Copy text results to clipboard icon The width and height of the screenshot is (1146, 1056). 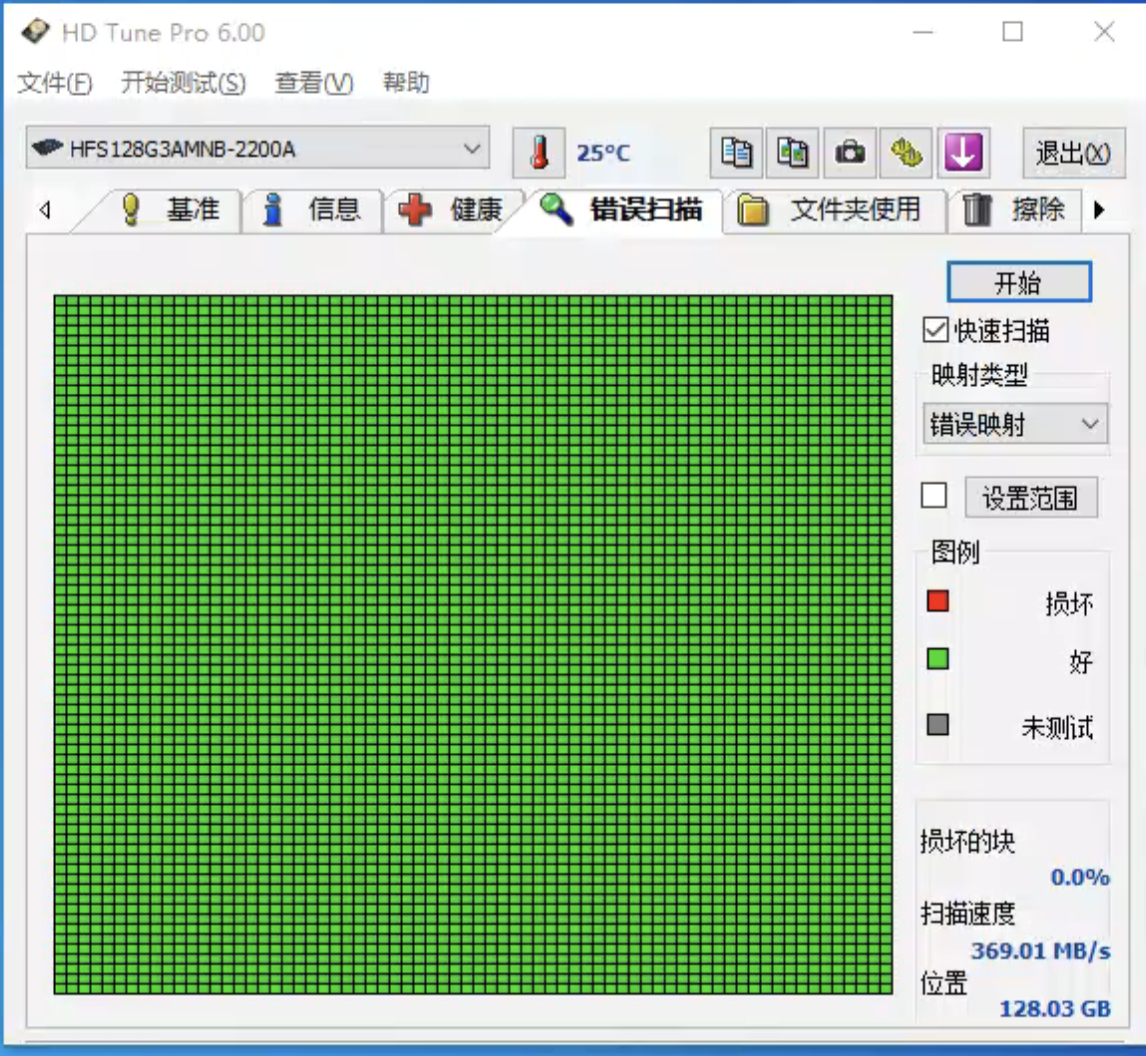point(736,153)
